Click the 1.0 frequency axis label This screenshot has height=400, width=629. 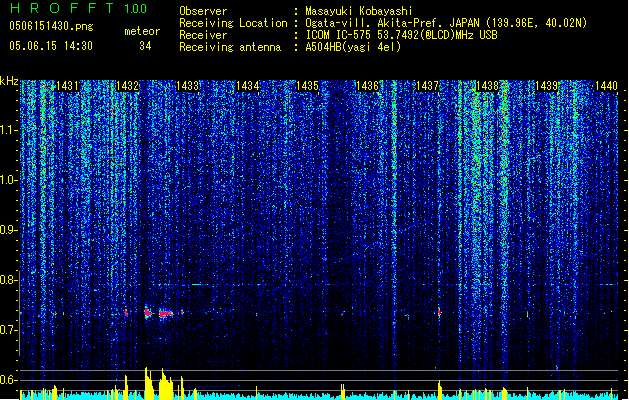click(x=9, y=180)
